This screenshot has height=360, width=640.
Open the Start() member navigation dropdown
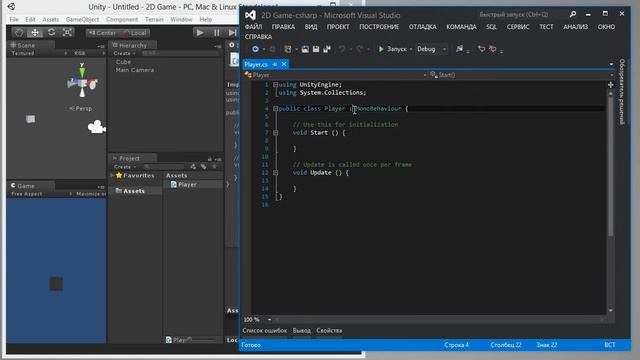(522, 75)
